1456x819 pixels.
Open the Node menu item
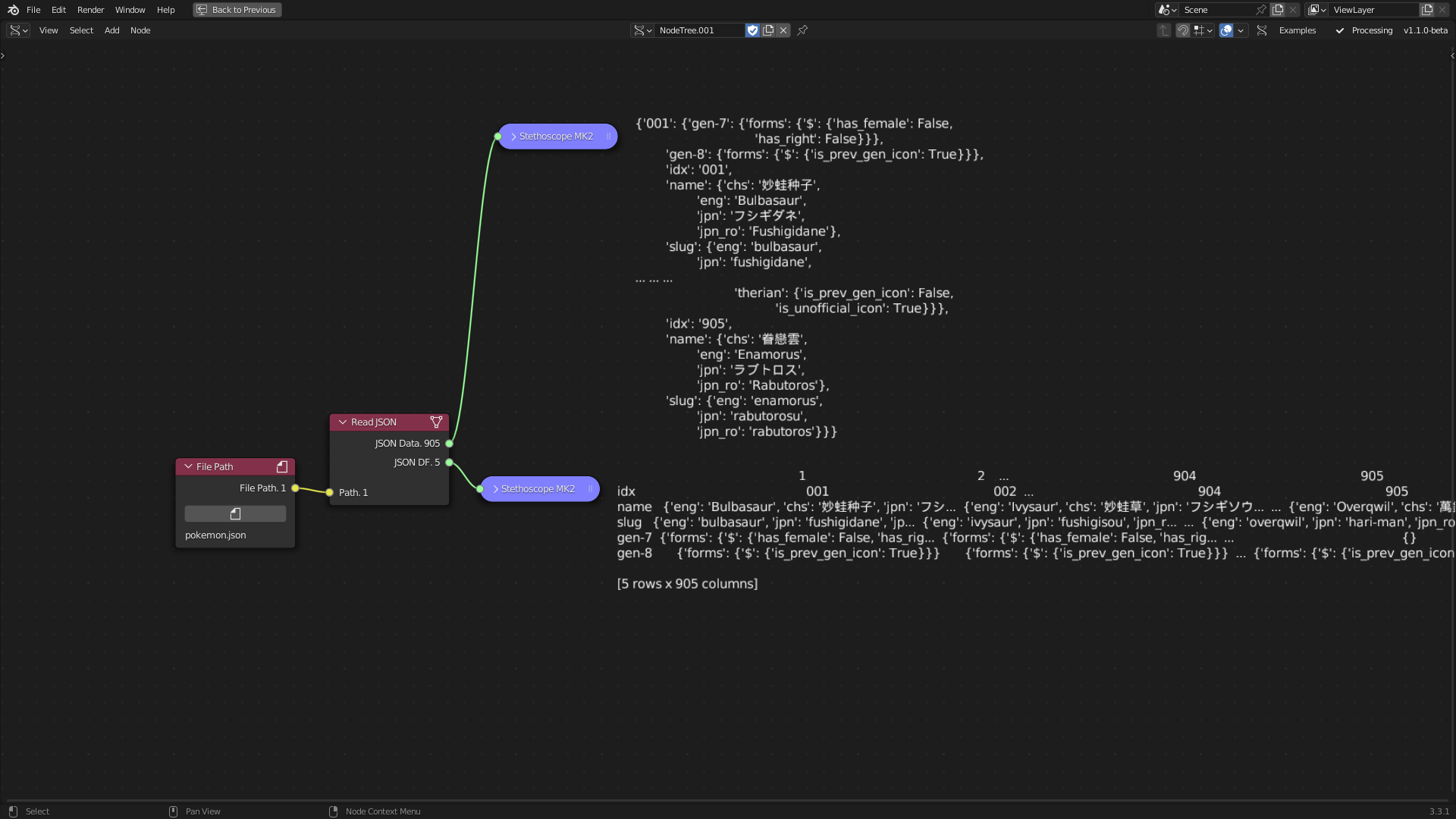[140, 30]
